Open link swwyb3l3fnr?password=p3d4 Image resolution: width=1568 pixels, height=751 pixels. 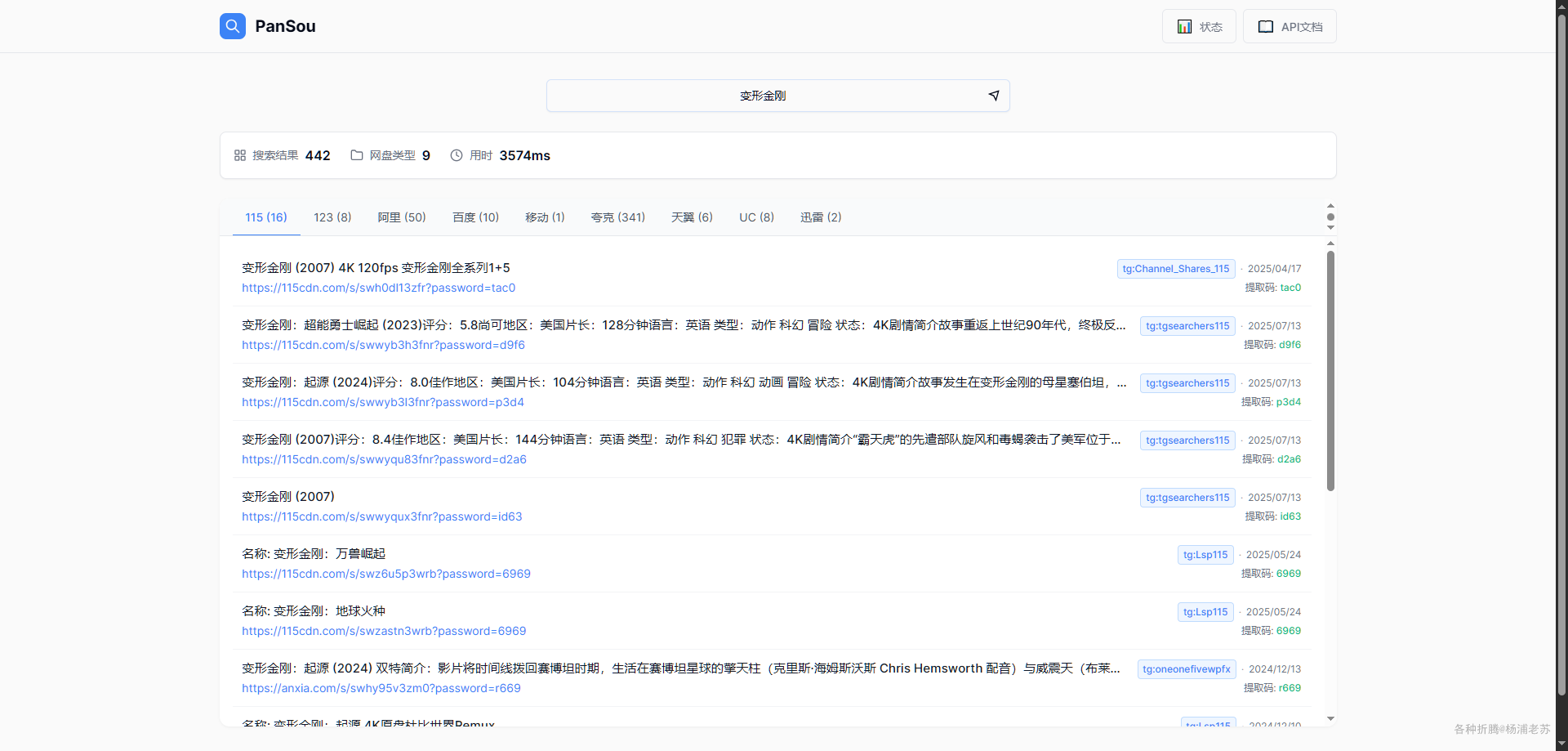pyautogui.click(x=383, y=402)
